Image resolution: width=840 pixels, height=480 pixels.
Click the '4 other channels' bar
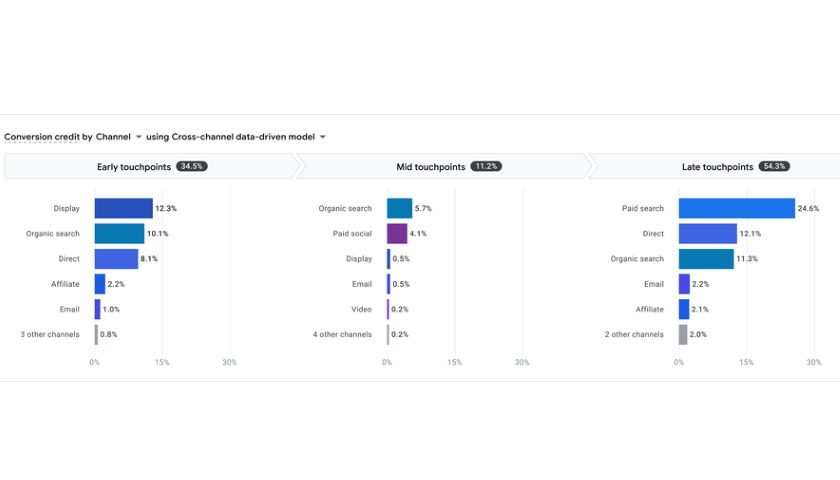[388, 334]
